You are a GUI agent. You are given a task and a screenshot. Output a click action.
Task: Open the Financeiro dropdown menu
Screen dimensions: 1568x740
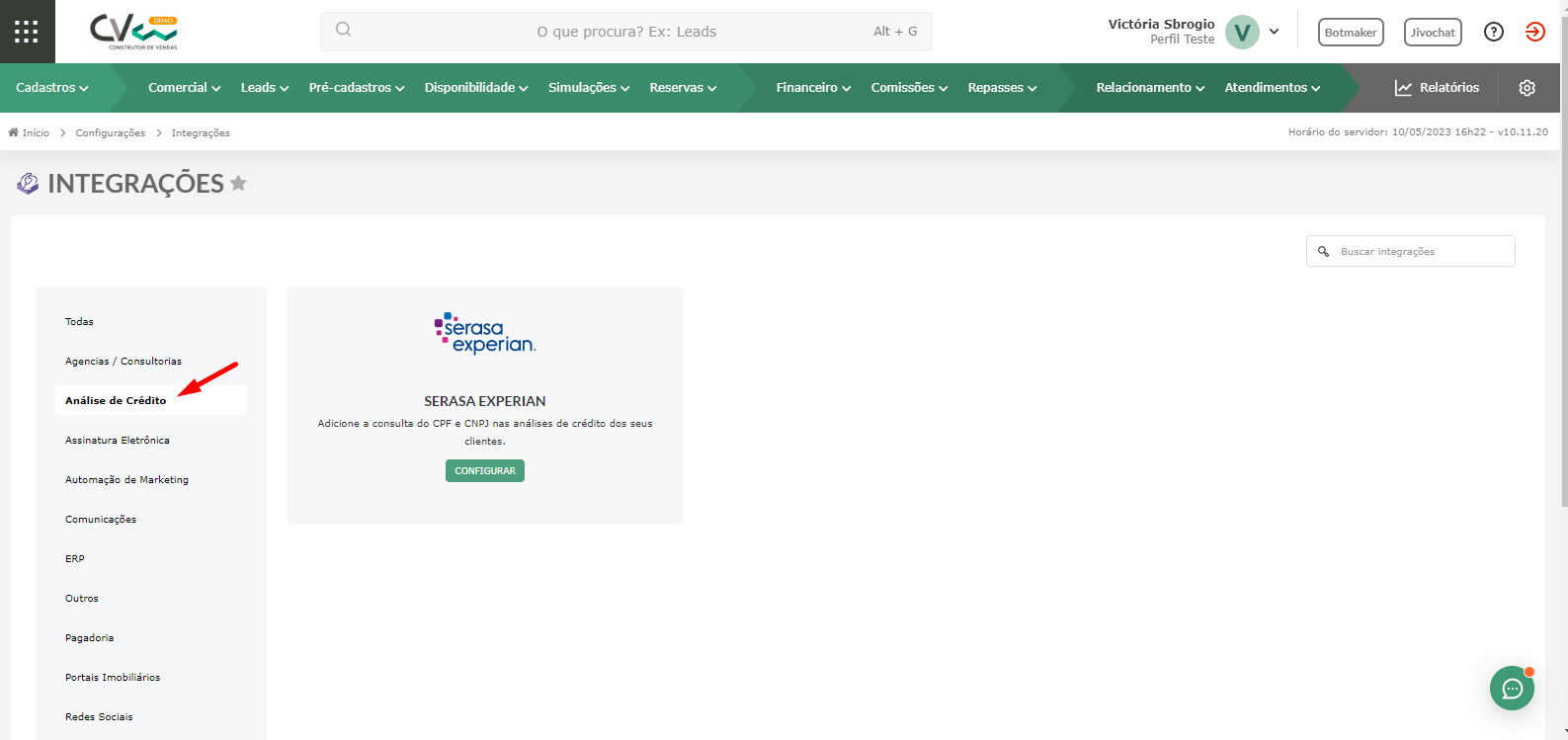[814, 88]
